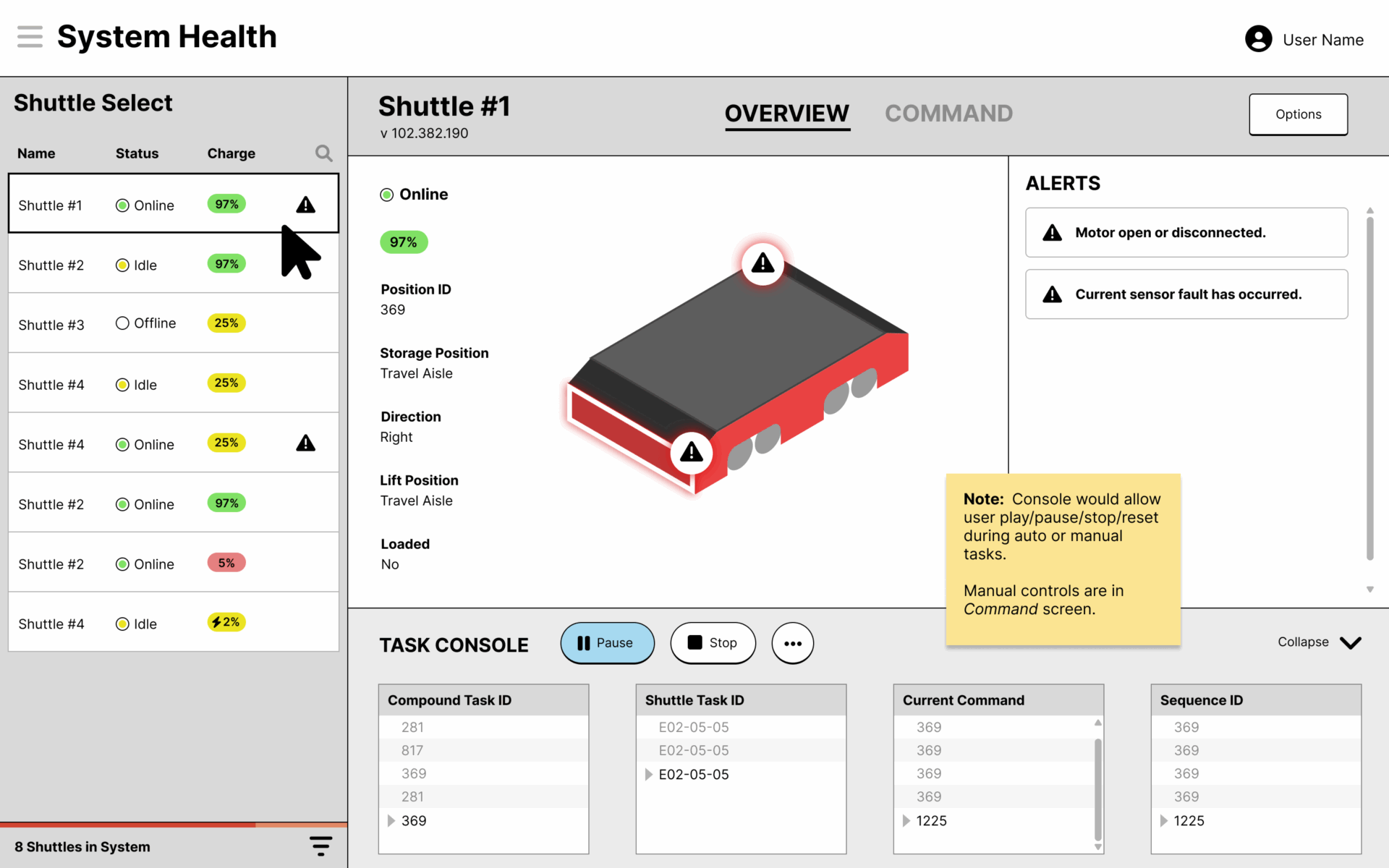Select the Shuttle #3 Offline row
Image resolution: width=1389 pixels, height=868 pixels.
point(174,323)
